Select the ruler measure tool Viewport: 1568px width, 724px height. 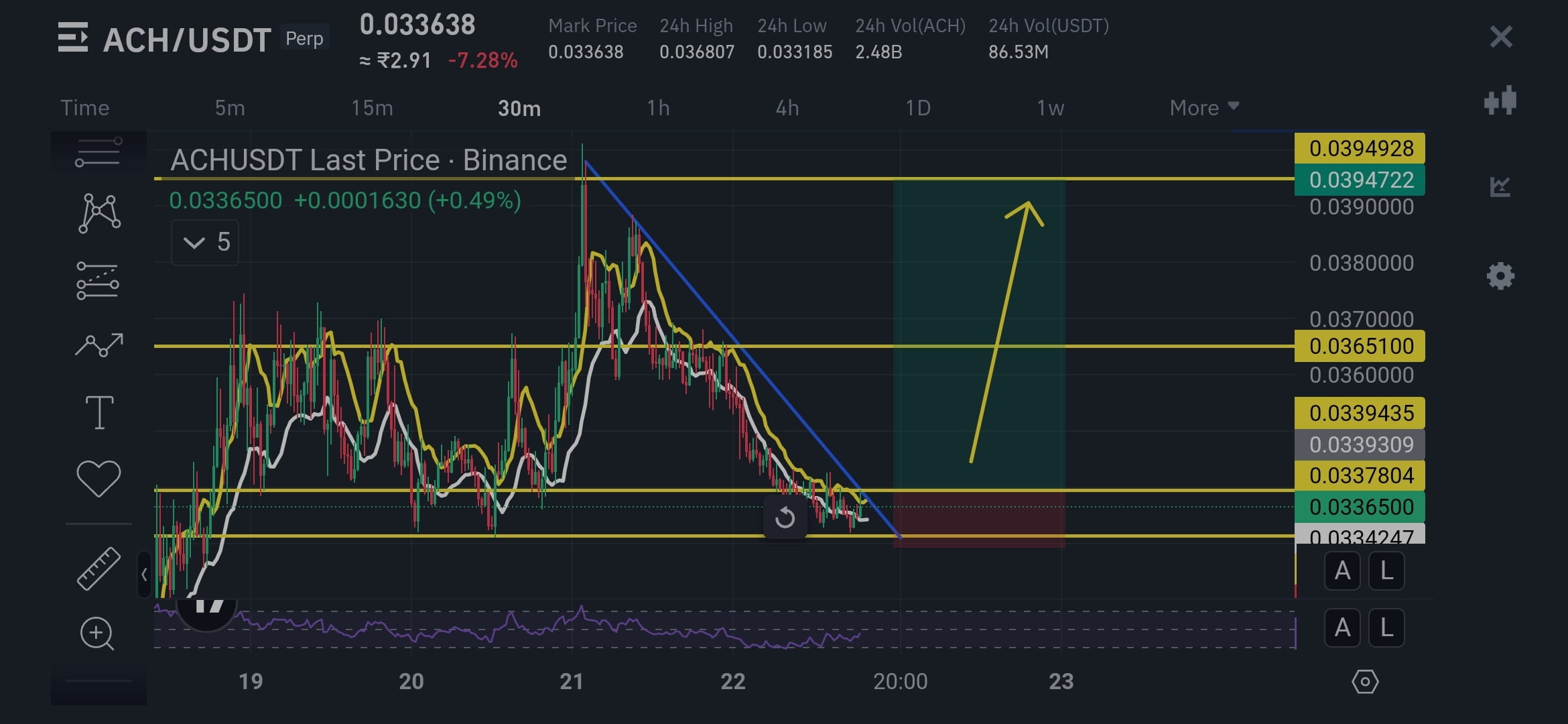(99, 568)
